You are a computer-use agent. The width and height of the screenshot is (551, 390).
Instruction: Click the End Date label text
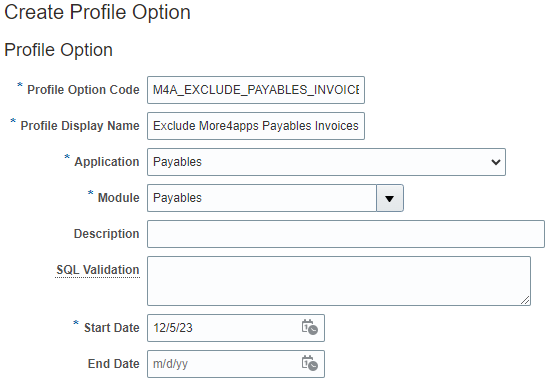click(114, 364)
